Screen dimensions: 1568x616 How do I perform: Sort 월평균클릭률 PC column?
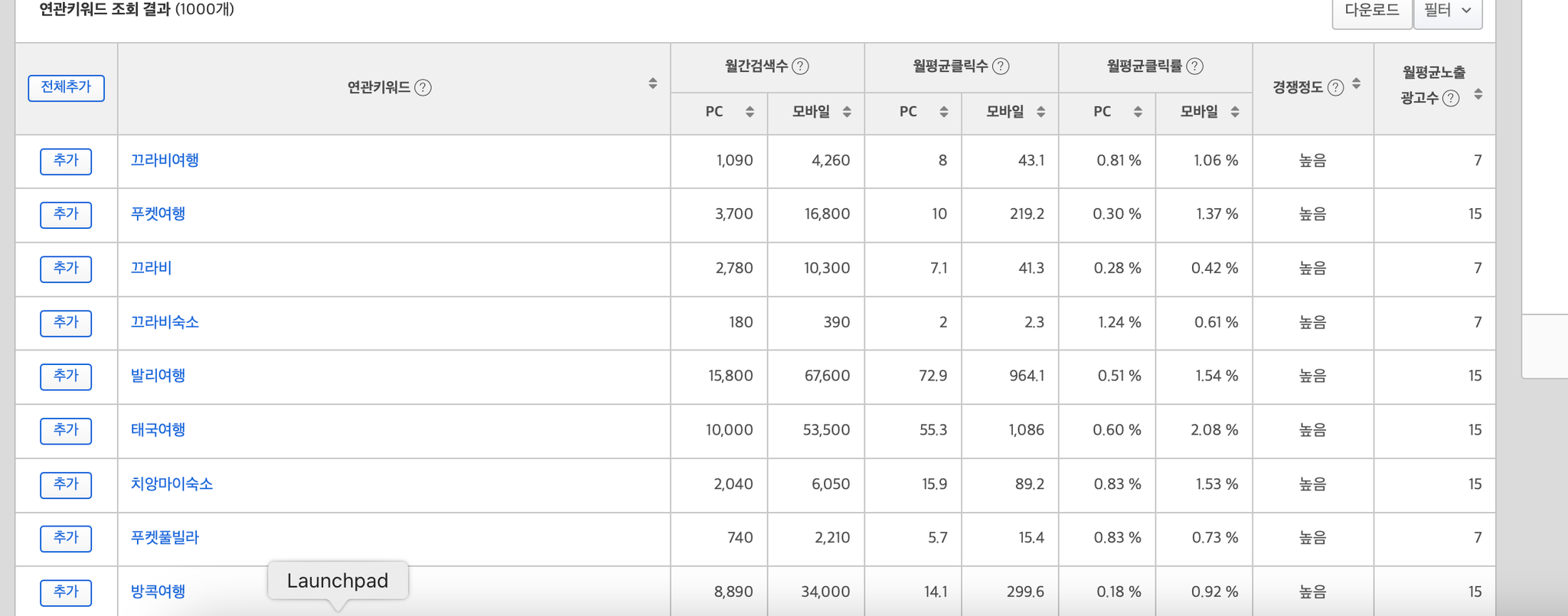click(x=1138, y=112)
